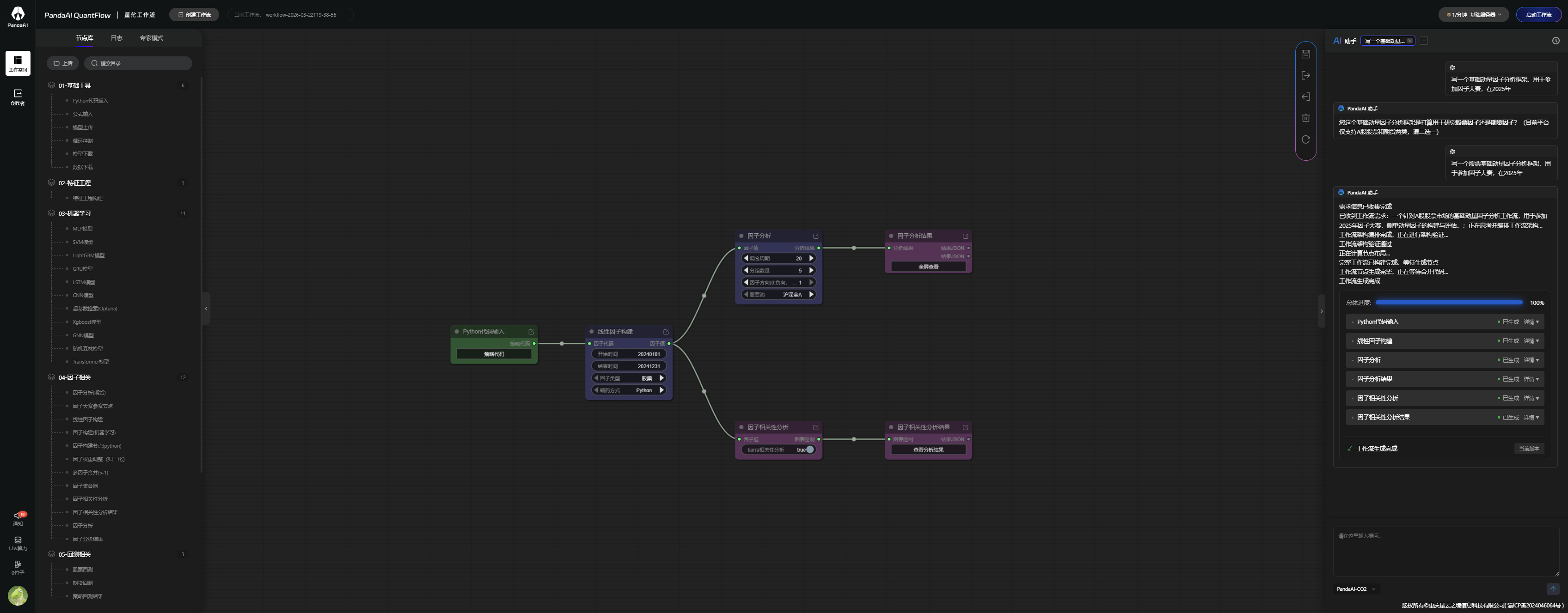This screenshot has width=1568, height=613.
Task: Click the 搜索目录 search field
Action: click(139, 63)
